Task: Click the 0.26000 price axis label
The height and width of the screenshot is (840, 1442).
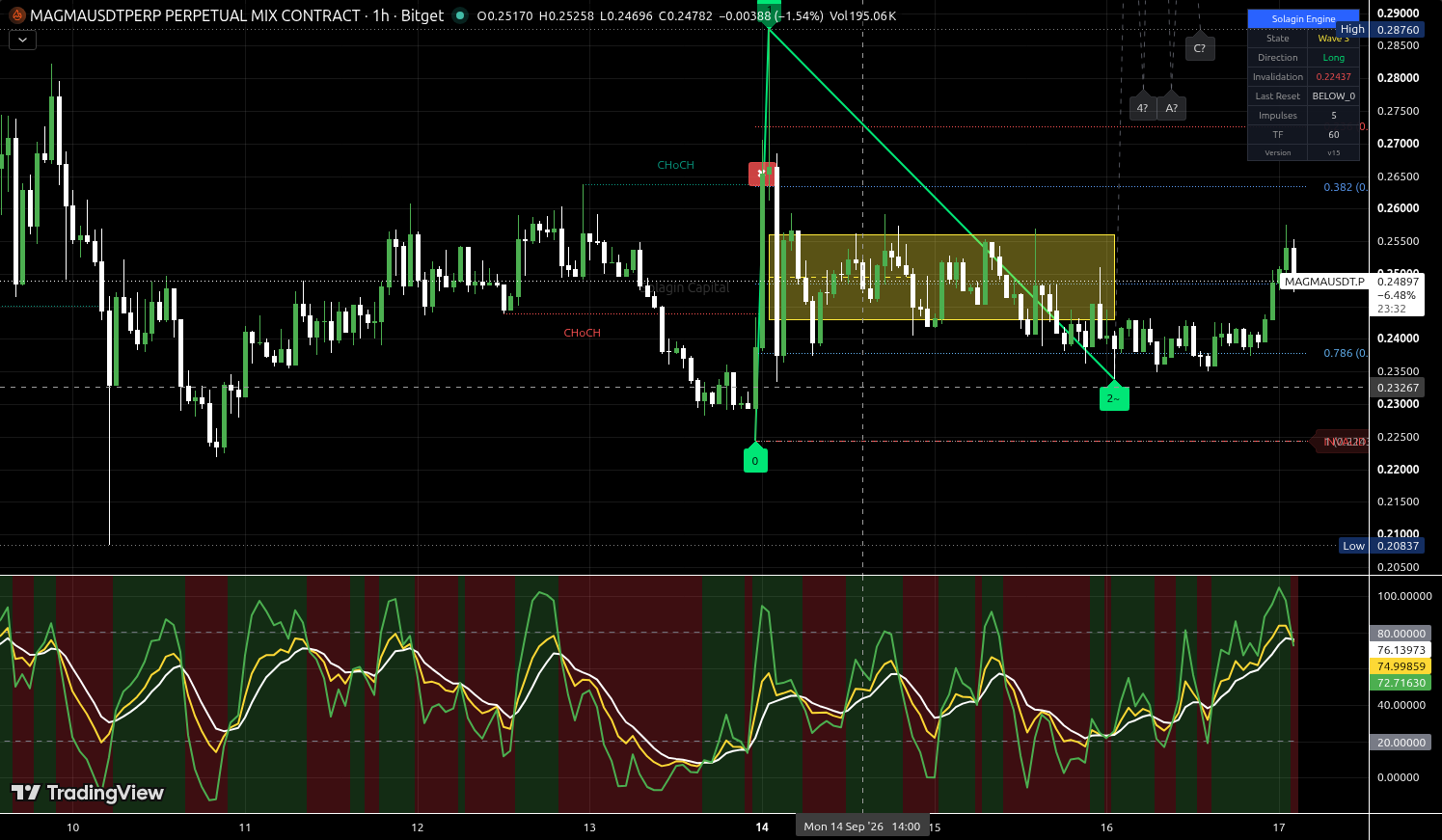Action: [x=1398, y=208]
